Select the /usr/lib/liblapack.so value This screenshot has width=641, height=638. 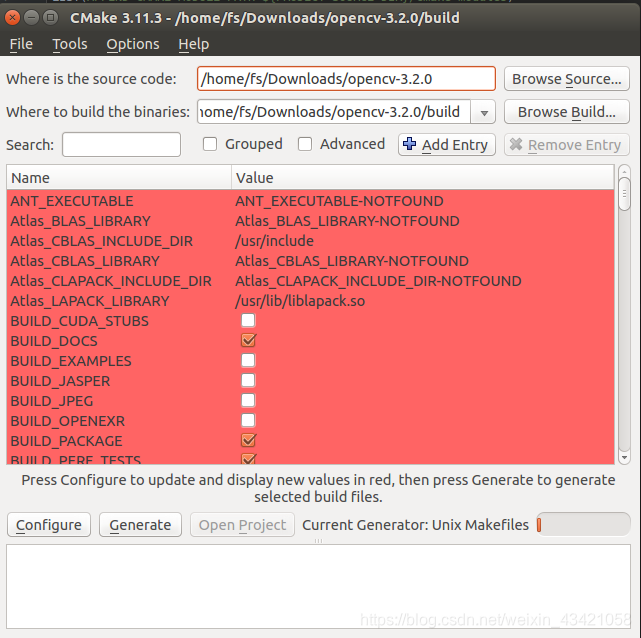click(300, 301)
